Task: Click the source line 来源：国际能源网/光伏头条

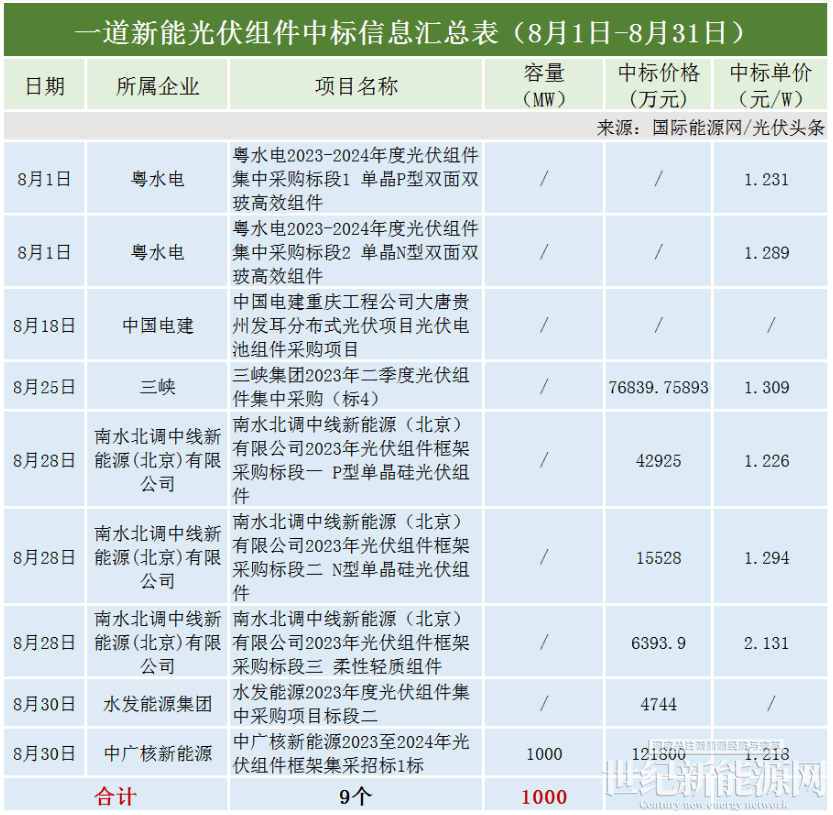Action: tap(710, 128)
